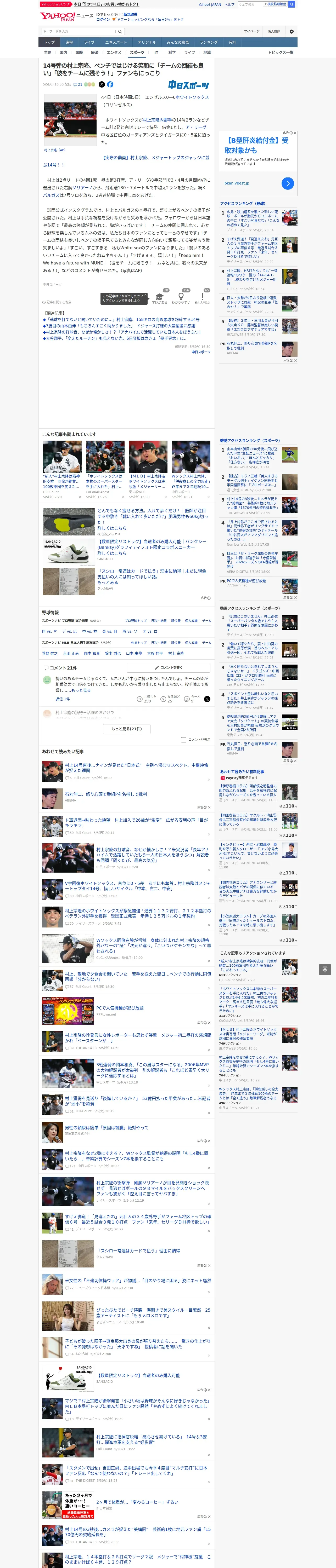Click the 共感した smiley icon on the comment
The height and width of the screenshot is (1568, 336).
tap(140, 699)
